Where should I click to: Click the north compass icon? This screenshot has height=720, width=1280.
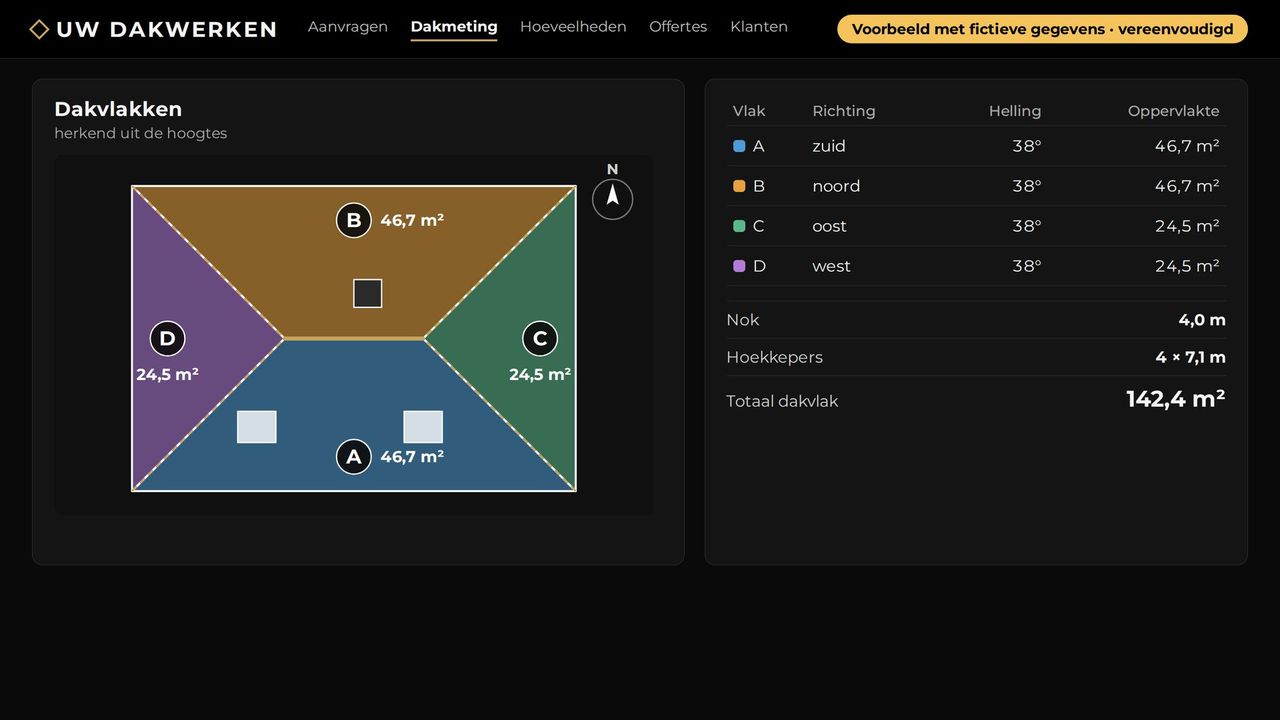point(613,199)
